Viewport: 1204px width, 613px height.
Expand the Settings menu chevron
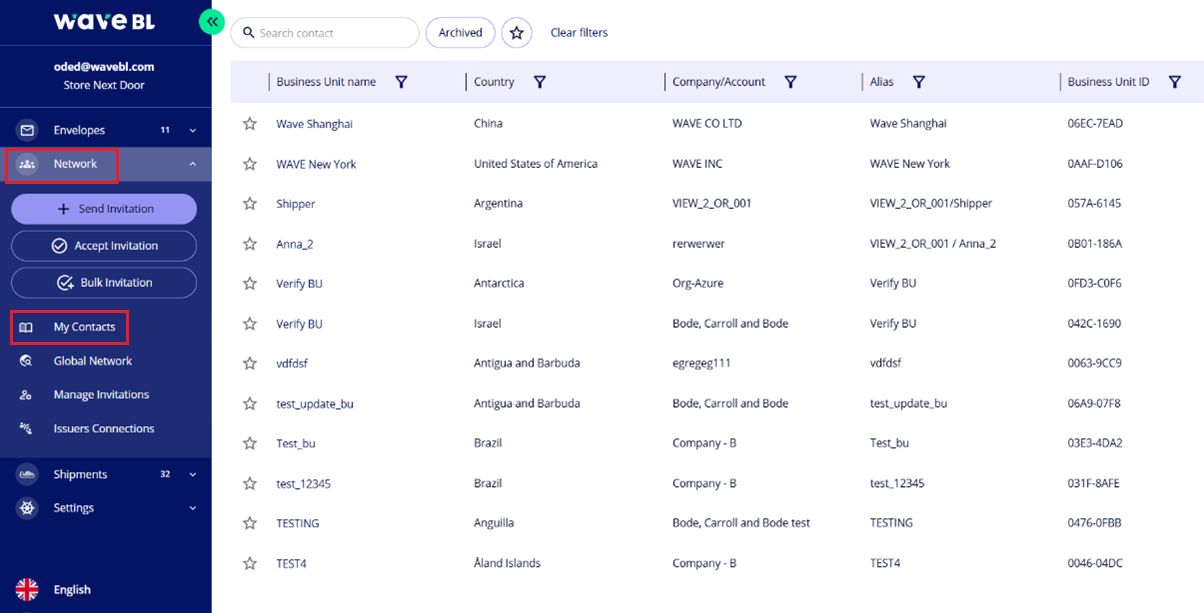[x=193, y=508]
